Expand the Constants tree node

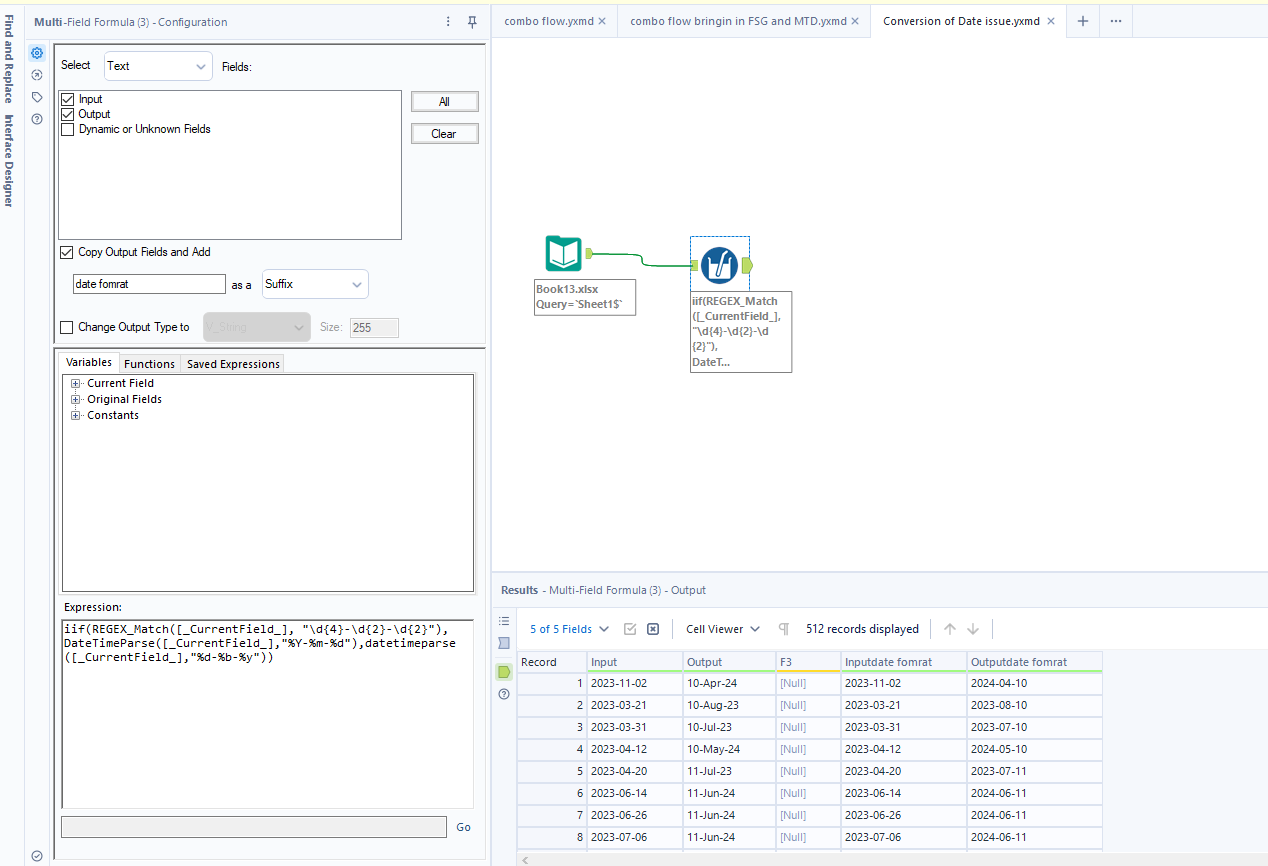coord(76,415)
